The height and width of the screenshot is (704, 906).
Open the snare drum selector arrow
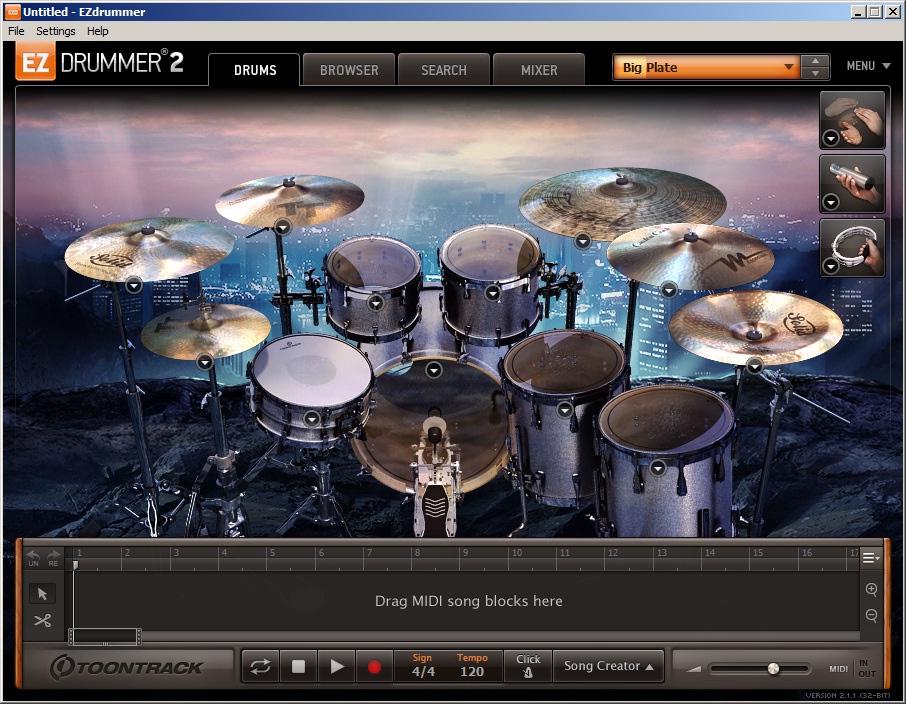(x=310, y=418)
